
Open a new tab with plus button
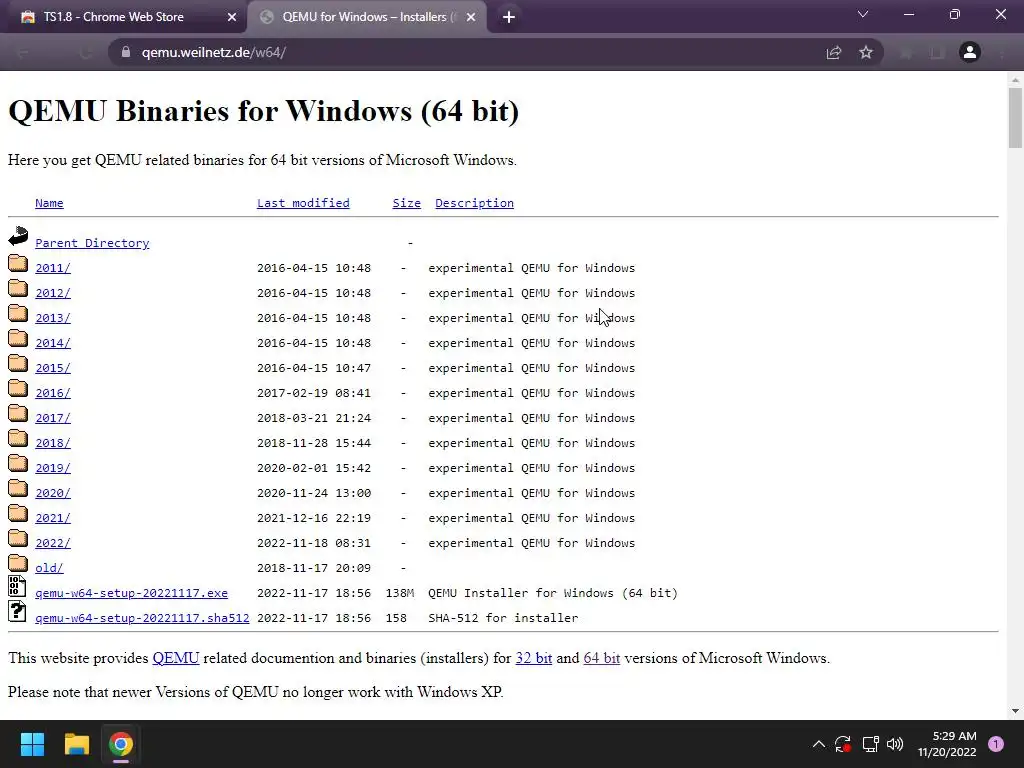coord(509,17)
